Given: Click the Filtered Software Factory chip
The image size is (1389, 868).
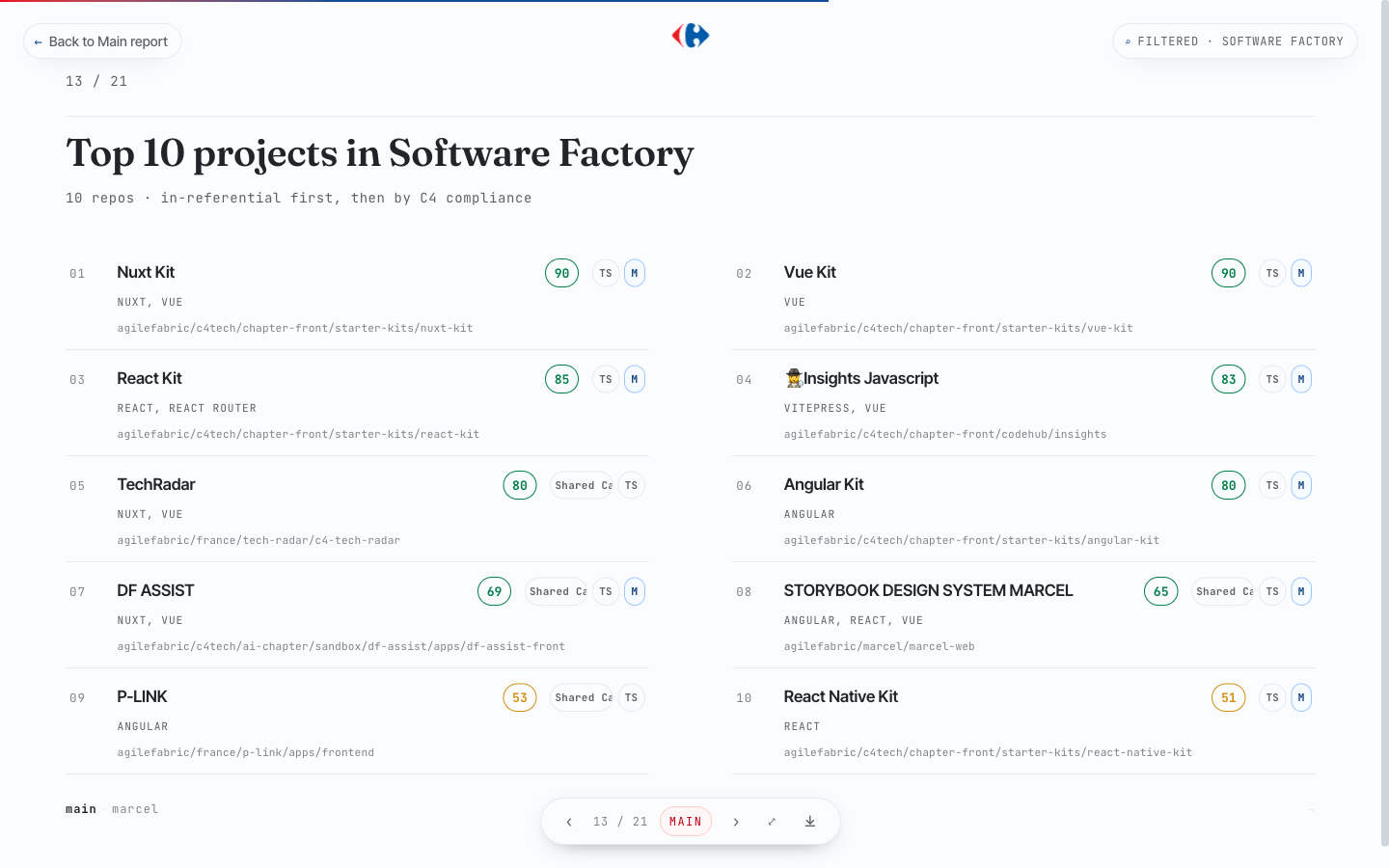Looking at the screenshot, I should click(x=1235, y=41).
